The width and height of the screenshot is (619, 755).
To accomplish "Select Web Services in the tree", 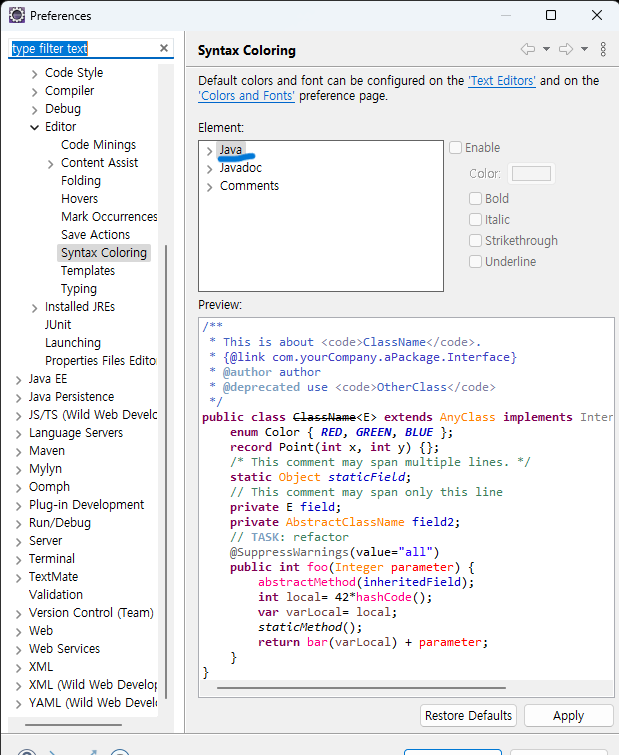I will tap(64, 649).
